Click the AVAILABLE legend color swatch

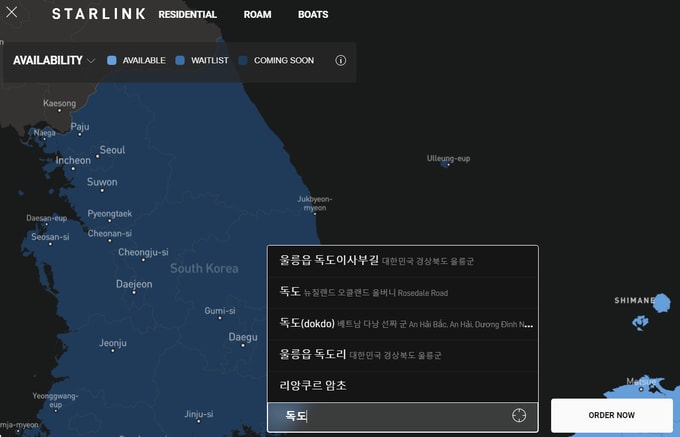(111, 60)
